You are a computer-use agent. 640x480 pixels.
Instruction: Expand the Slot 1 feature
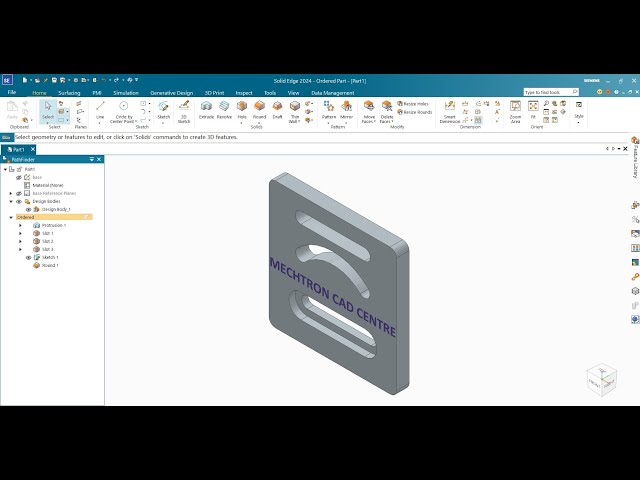pyautogui.click(x=20, y=233)
